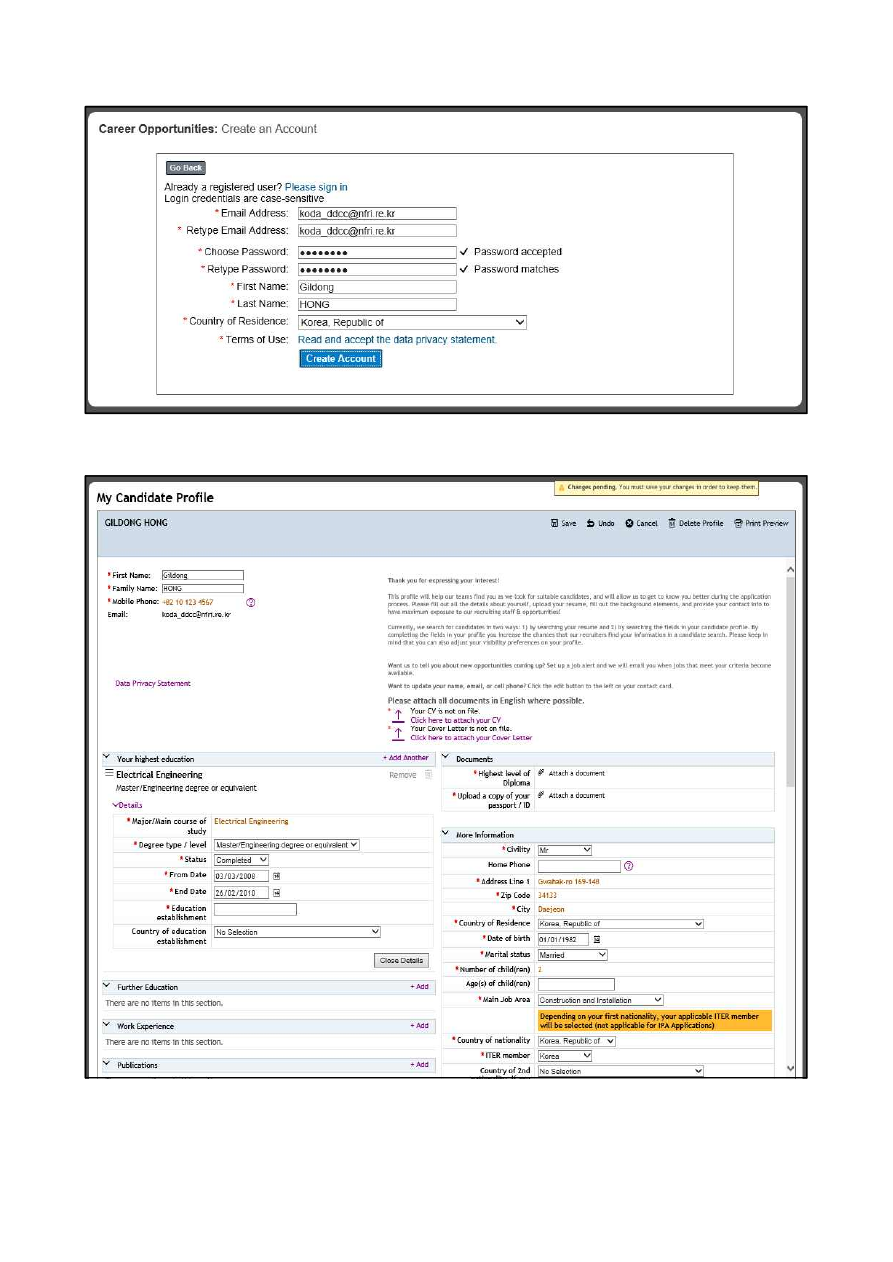Open the Marital status dropdown
This screenshot has width=893, height=1262.
click(x=572, y=955)
